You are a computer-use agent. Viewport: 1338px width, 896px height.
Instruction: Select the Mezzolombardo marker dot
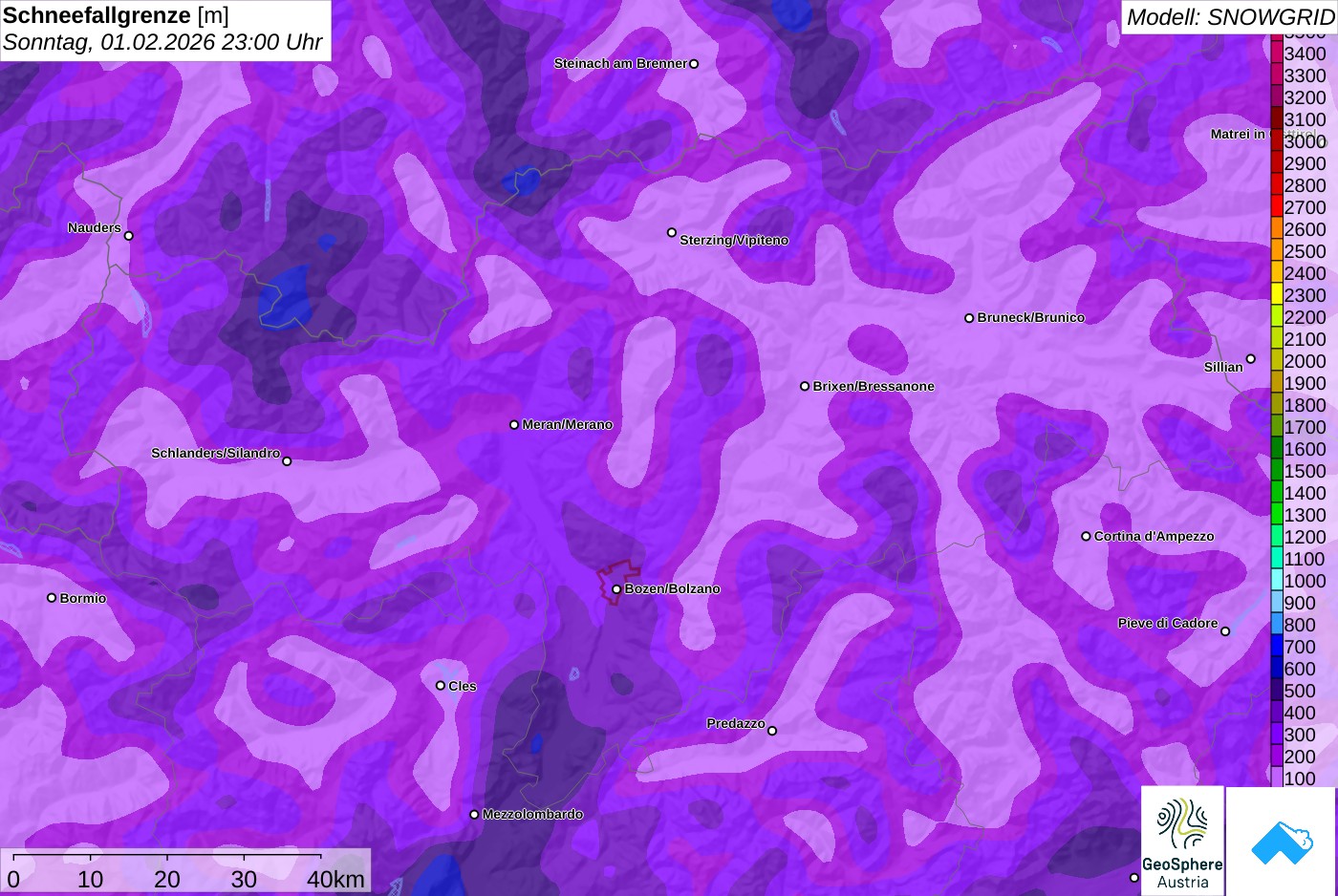(474, 815)
